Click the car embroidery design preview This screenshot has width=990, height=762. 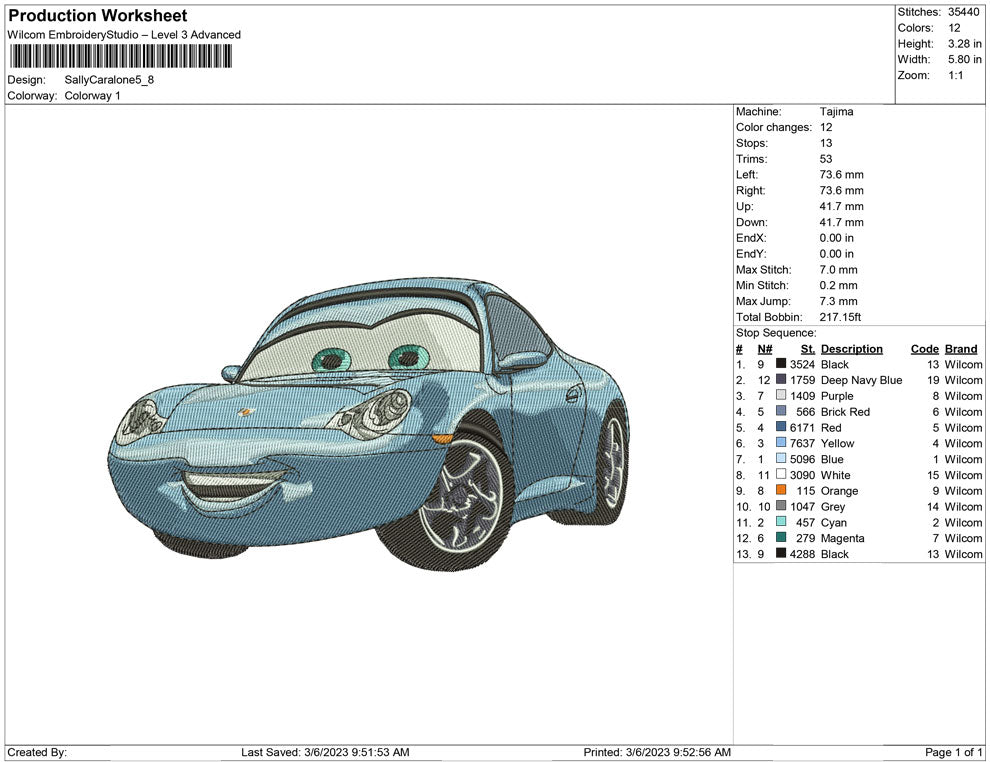tap(370, 420)
